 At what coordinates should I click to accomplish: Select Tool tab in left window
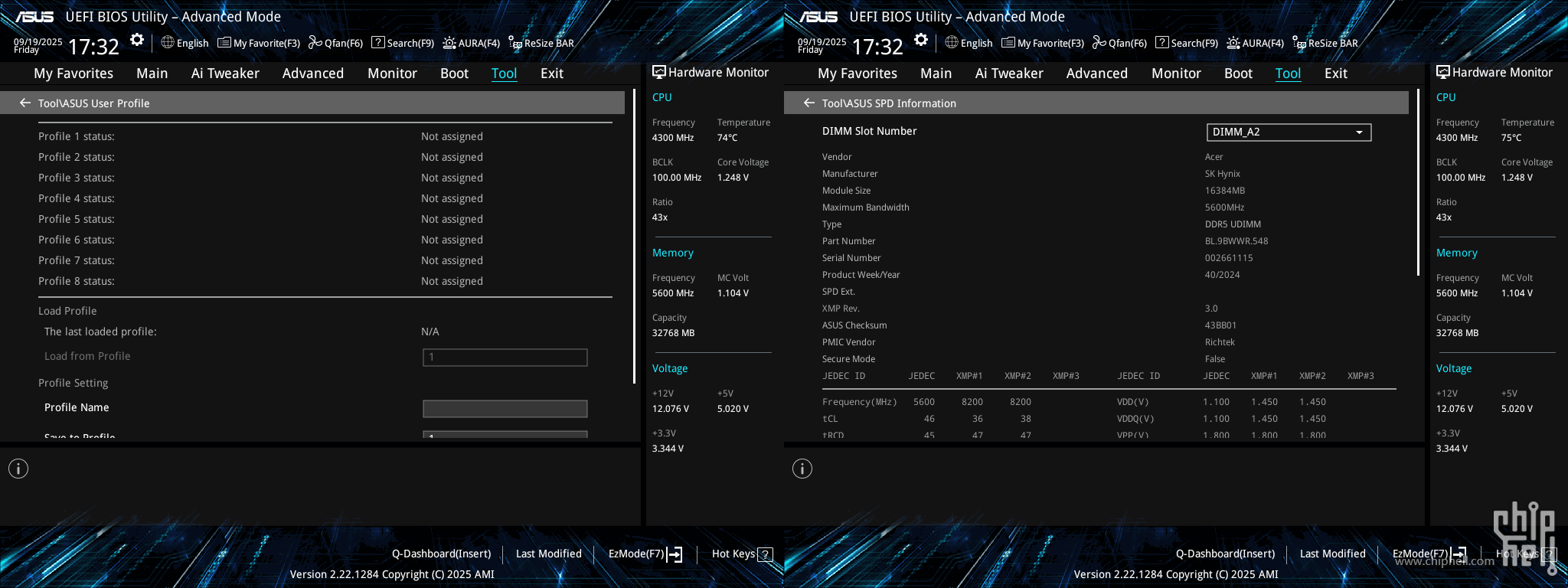point(504,73)
